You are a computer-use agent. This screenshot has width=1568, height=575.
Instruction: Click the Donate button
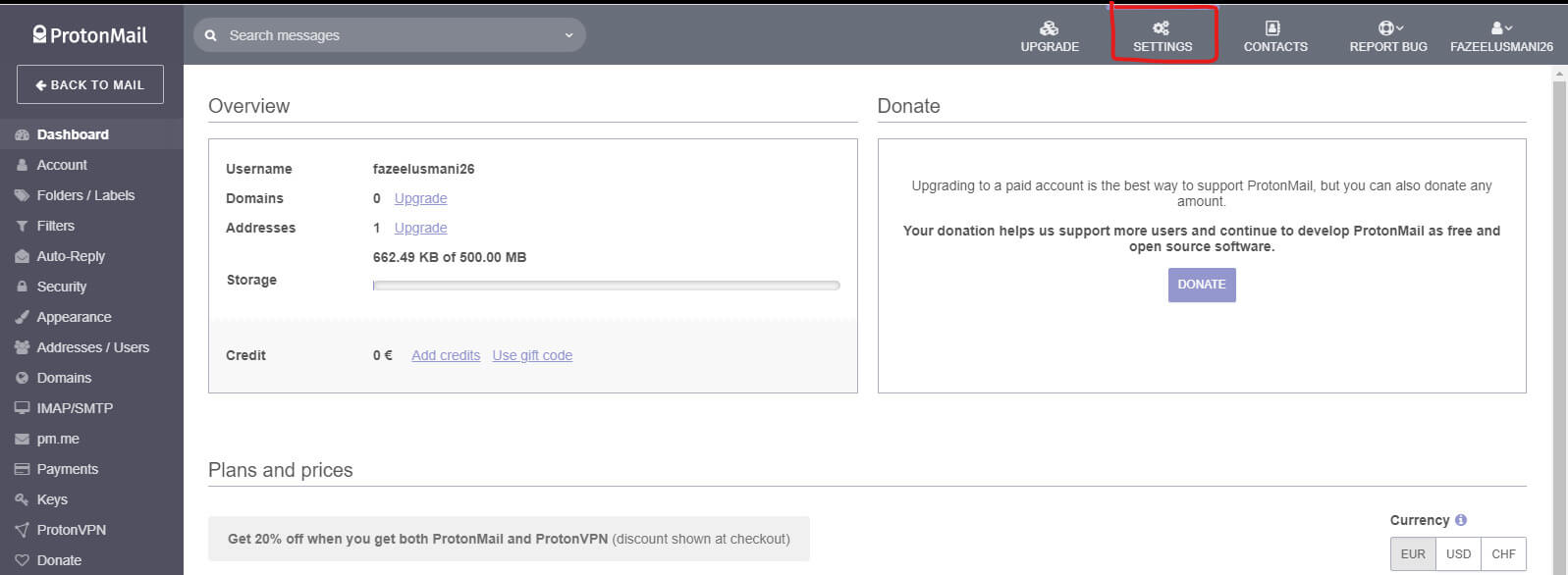1202,285
